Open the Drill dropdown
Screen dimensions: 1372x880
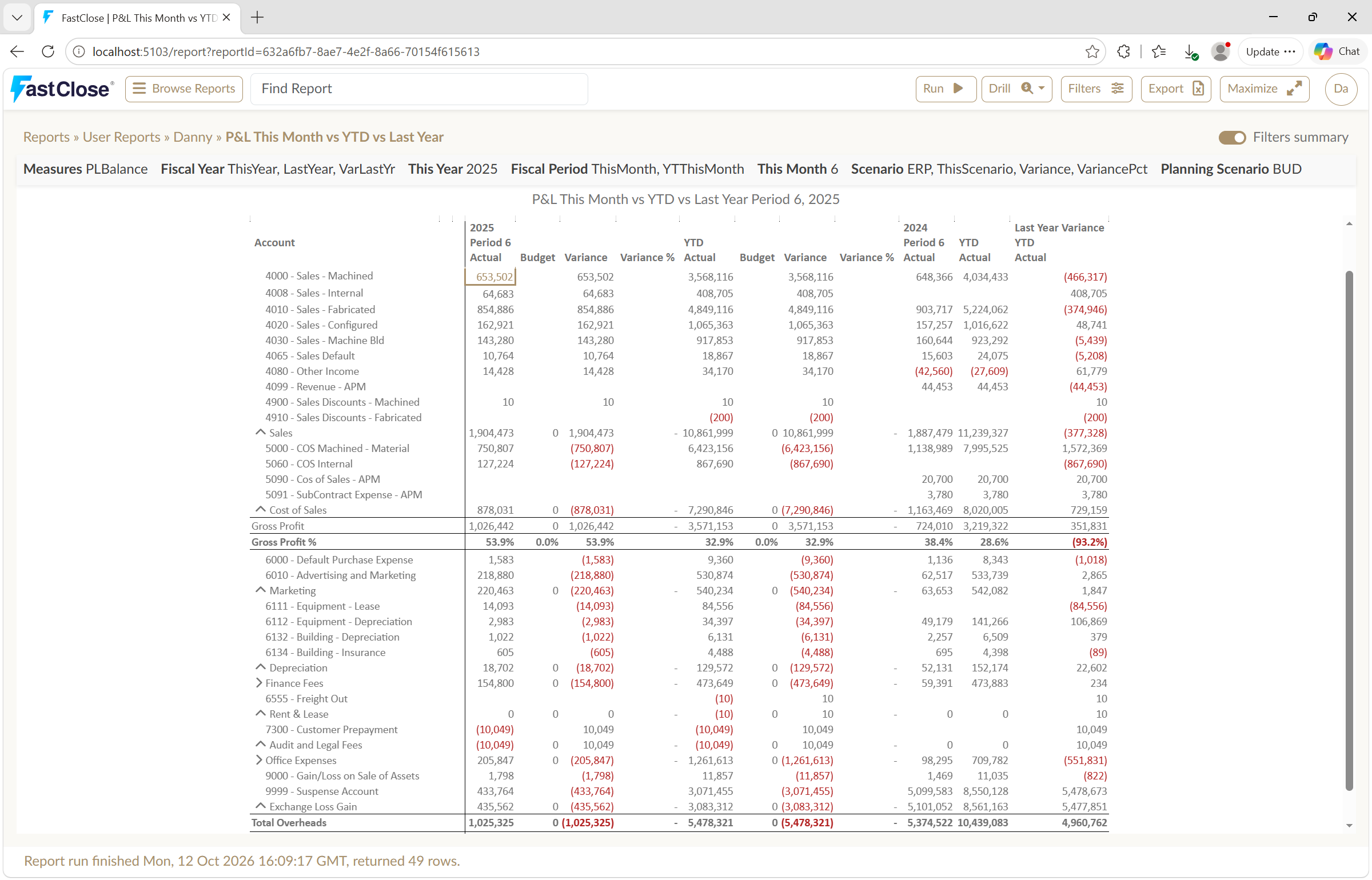click(1016, 89)
